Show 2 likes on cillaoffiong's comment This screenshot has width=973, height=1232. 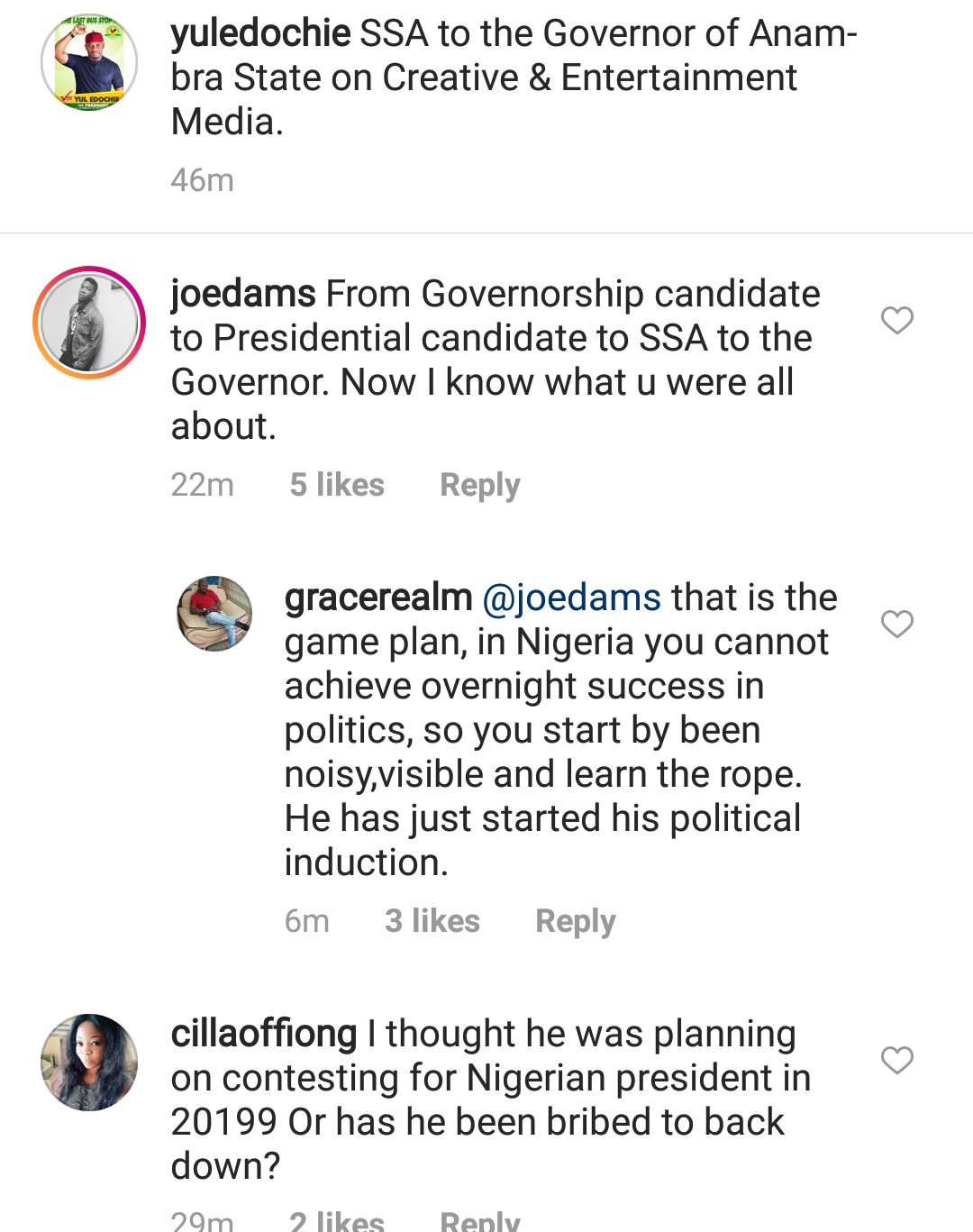click(337, 1221)
